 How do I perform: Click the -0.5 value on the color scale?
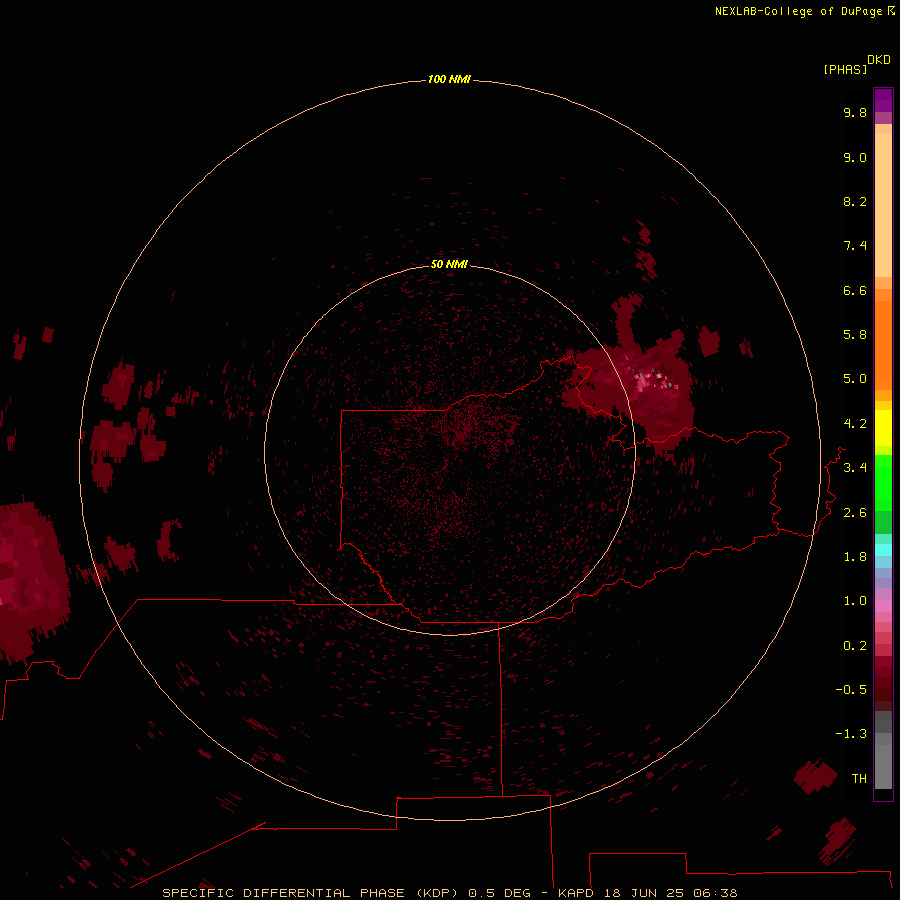pyautogui.click(x=851, y=690)
